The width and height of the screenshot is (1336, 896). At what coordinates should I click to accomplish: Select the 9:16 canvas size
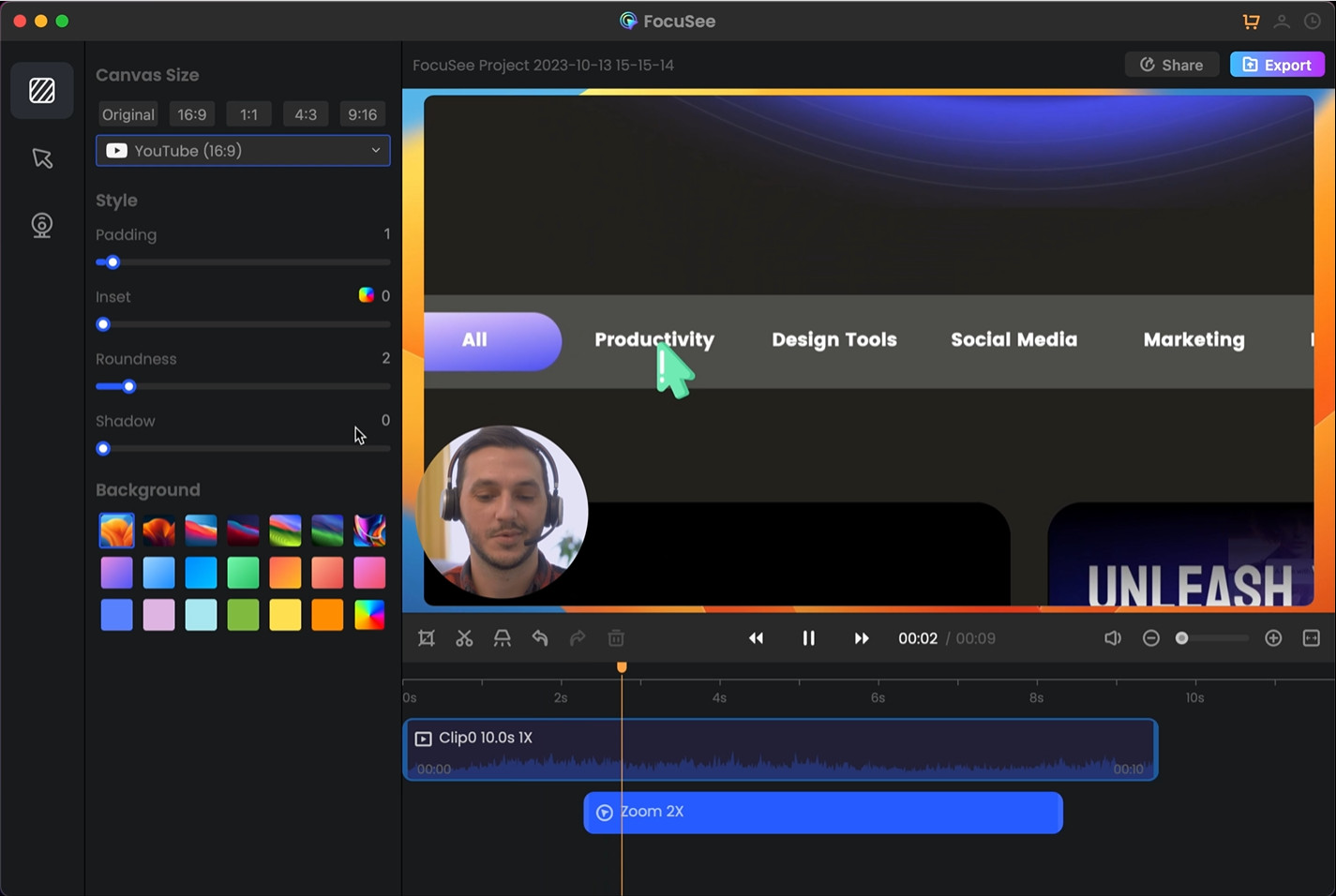click(363, 114)
